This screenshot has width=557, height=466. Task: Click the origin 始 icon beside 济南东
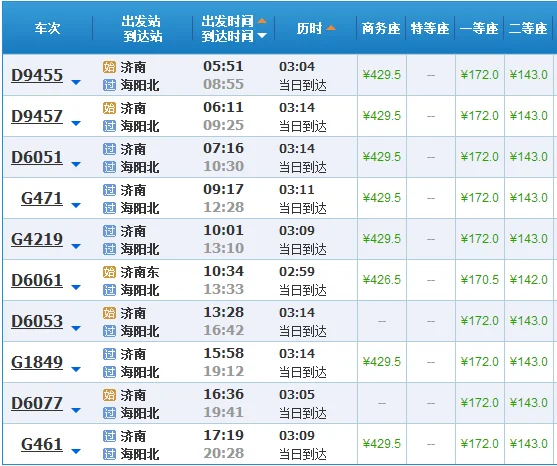[x=109, y=272]
